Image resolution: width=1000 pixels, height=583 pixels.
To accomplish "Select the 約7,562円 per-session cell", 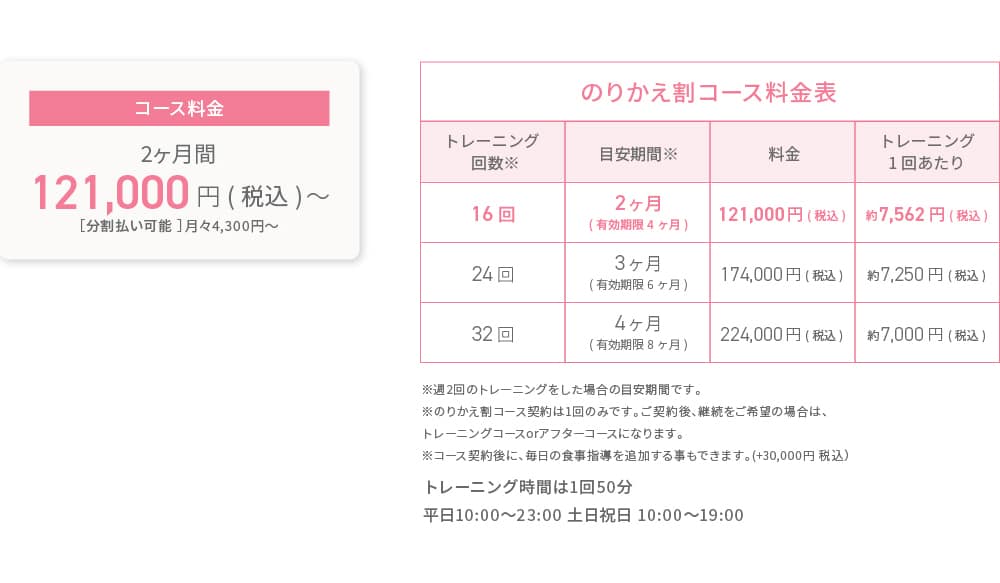I will 927,214.
